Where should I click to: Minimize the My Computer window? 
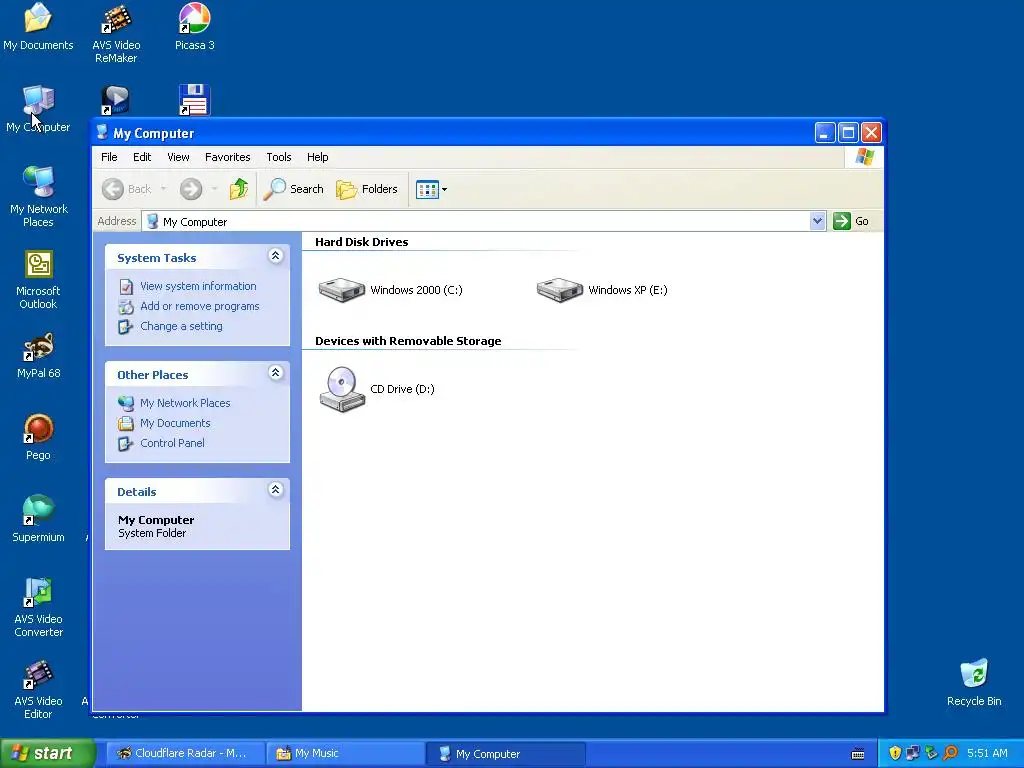(x=825, y=133)
